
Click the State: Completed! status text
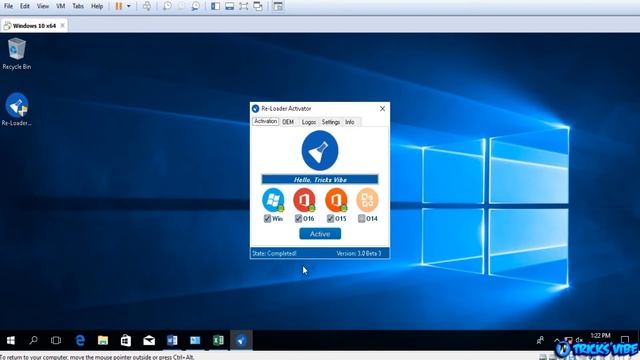274,253
